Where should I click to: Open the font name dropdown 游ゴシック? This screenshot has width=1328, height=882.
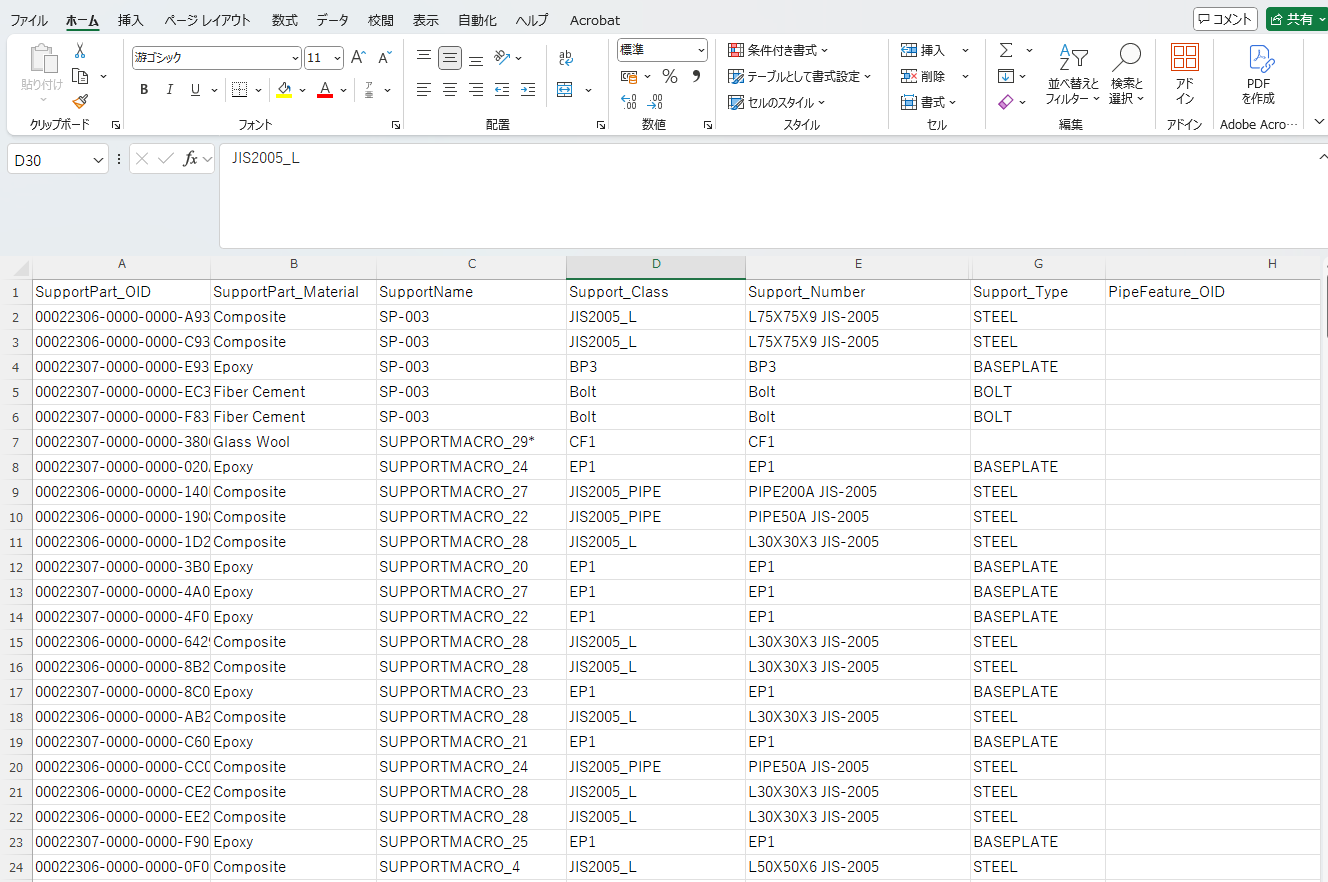pos(295,58)
